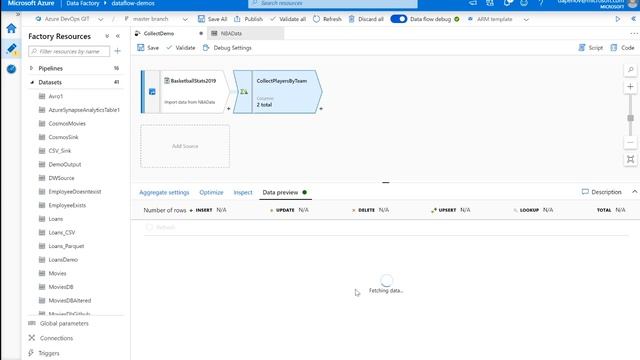Image resolution: width=640 pixels, height=360 pixels.
Task: Select the CollectPlayersByTeam aggregate node
Action: coord(278,91)
